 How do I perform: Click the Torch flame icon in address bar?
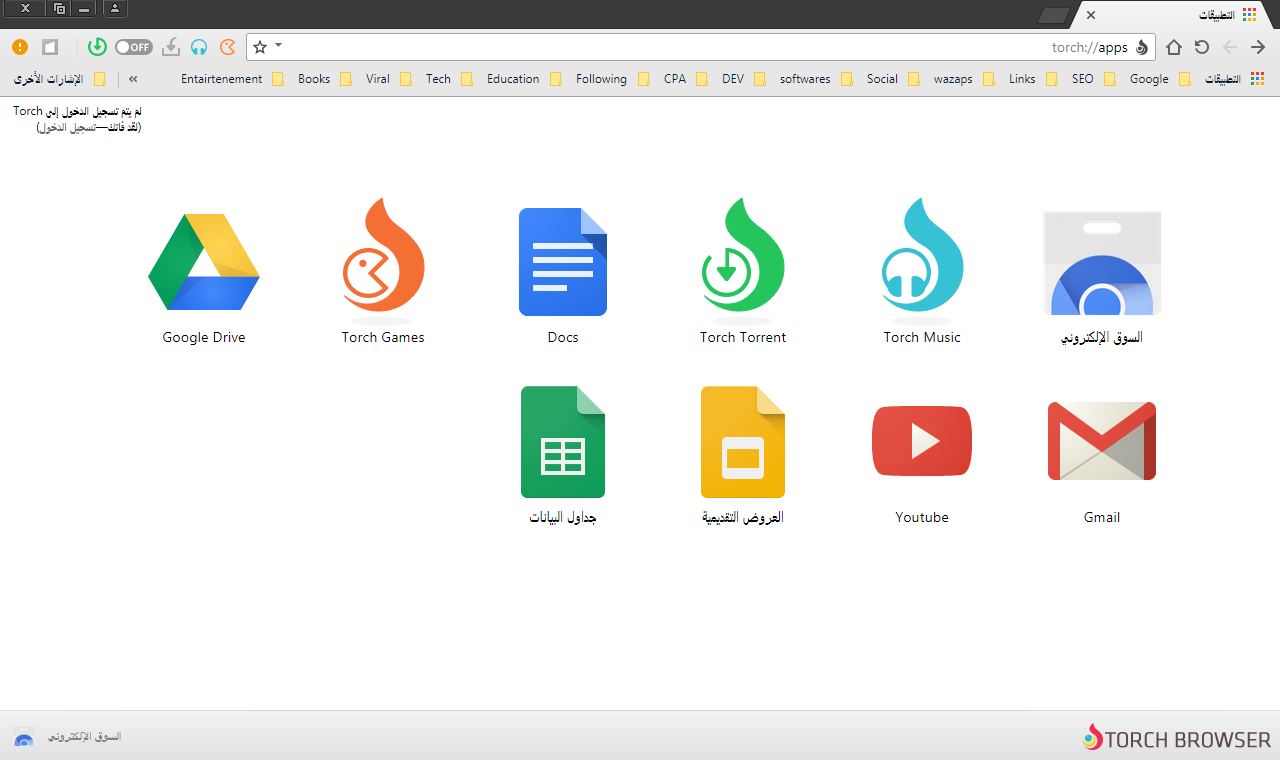point(1142,47)
